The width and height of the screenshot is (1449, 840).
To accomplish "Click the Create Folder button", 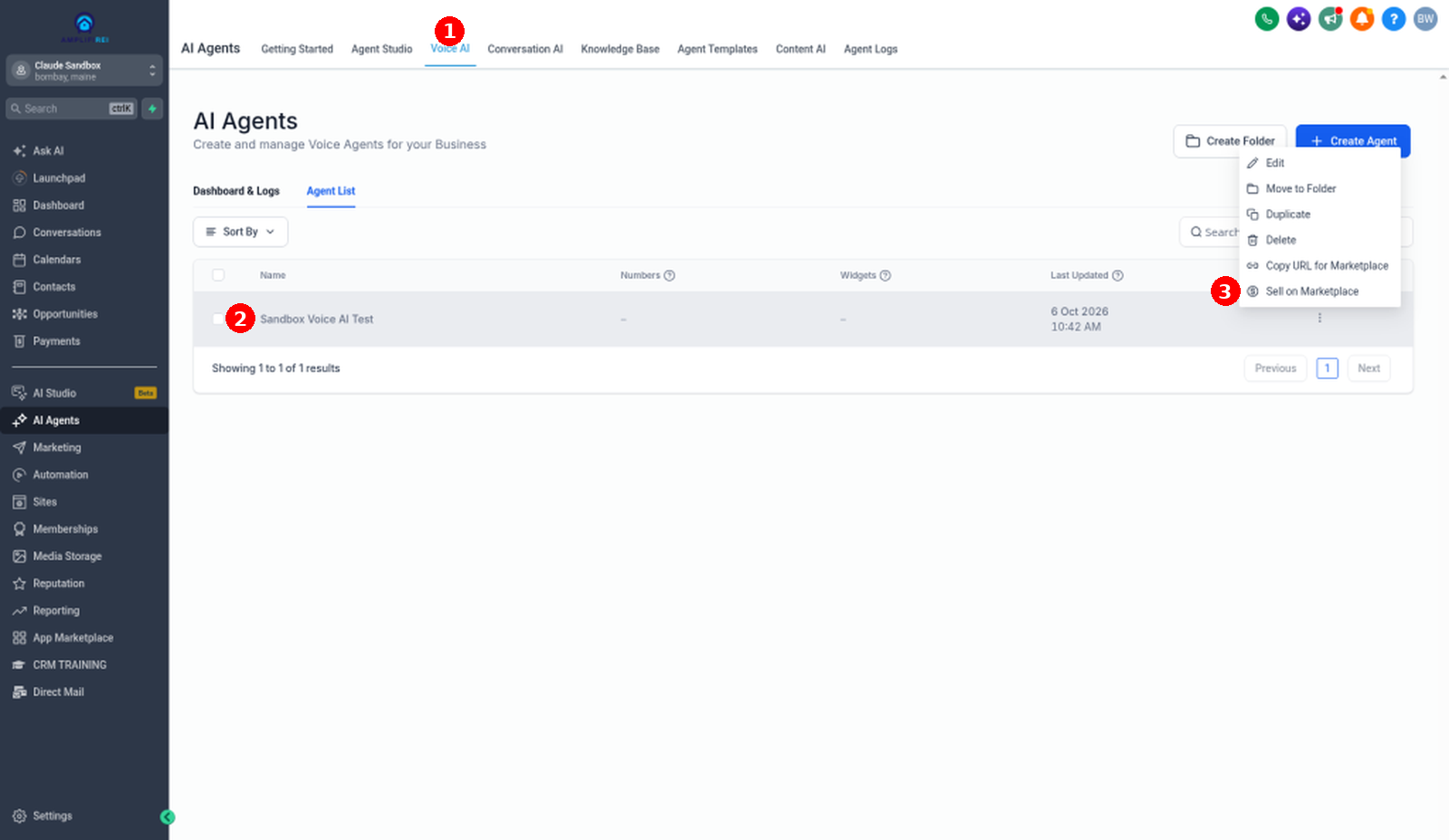I will point(1230,141).
